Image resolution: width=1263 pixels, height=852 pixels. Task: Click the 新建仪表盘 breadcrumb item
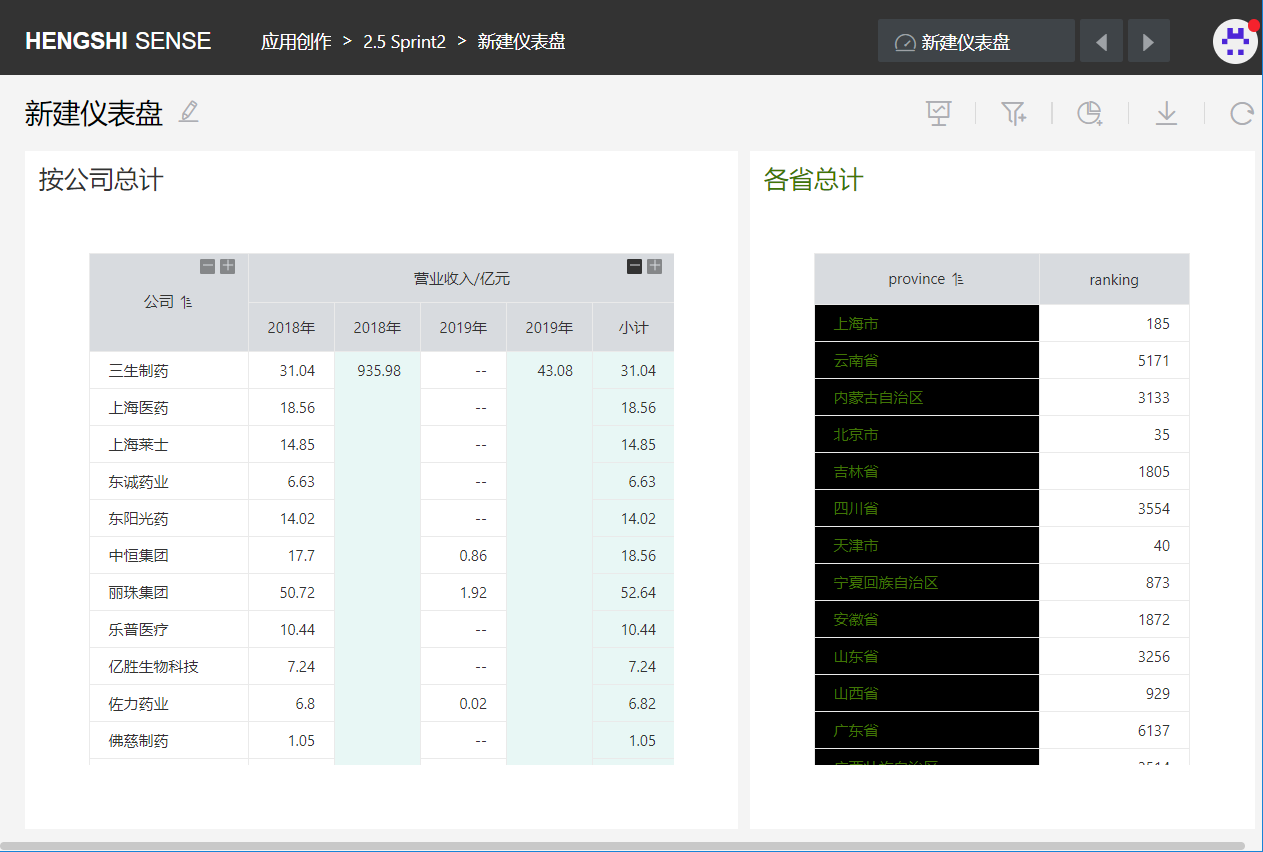pyautogui.click(x=521, y=42)
